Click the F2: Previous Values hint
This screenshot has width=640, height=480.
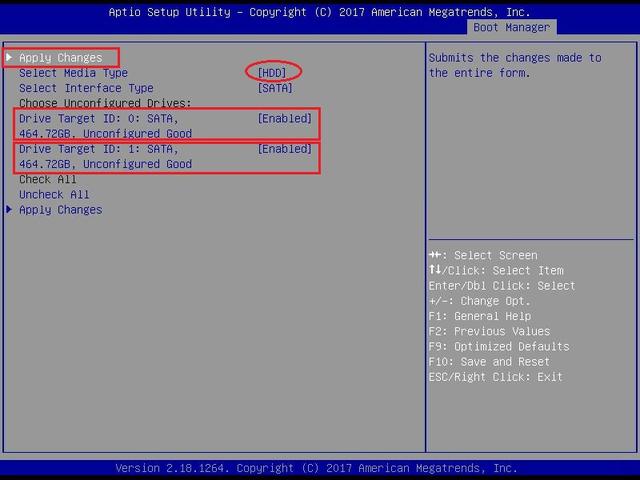tap(489, 332)
